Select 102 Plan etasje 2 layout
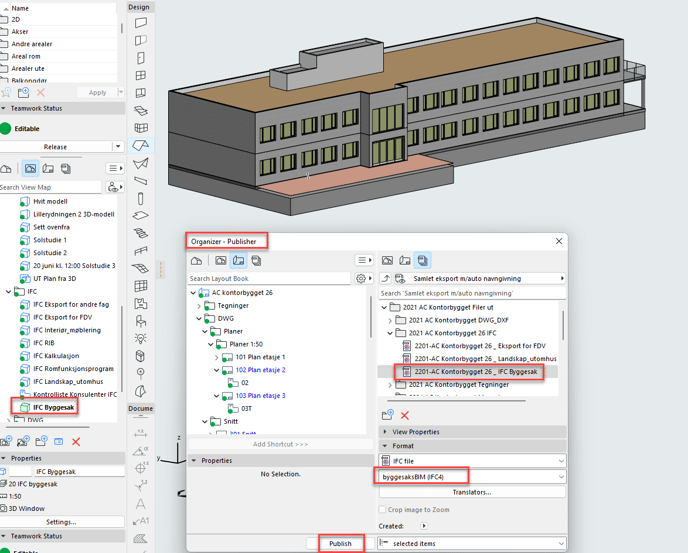 coord(260,370)
